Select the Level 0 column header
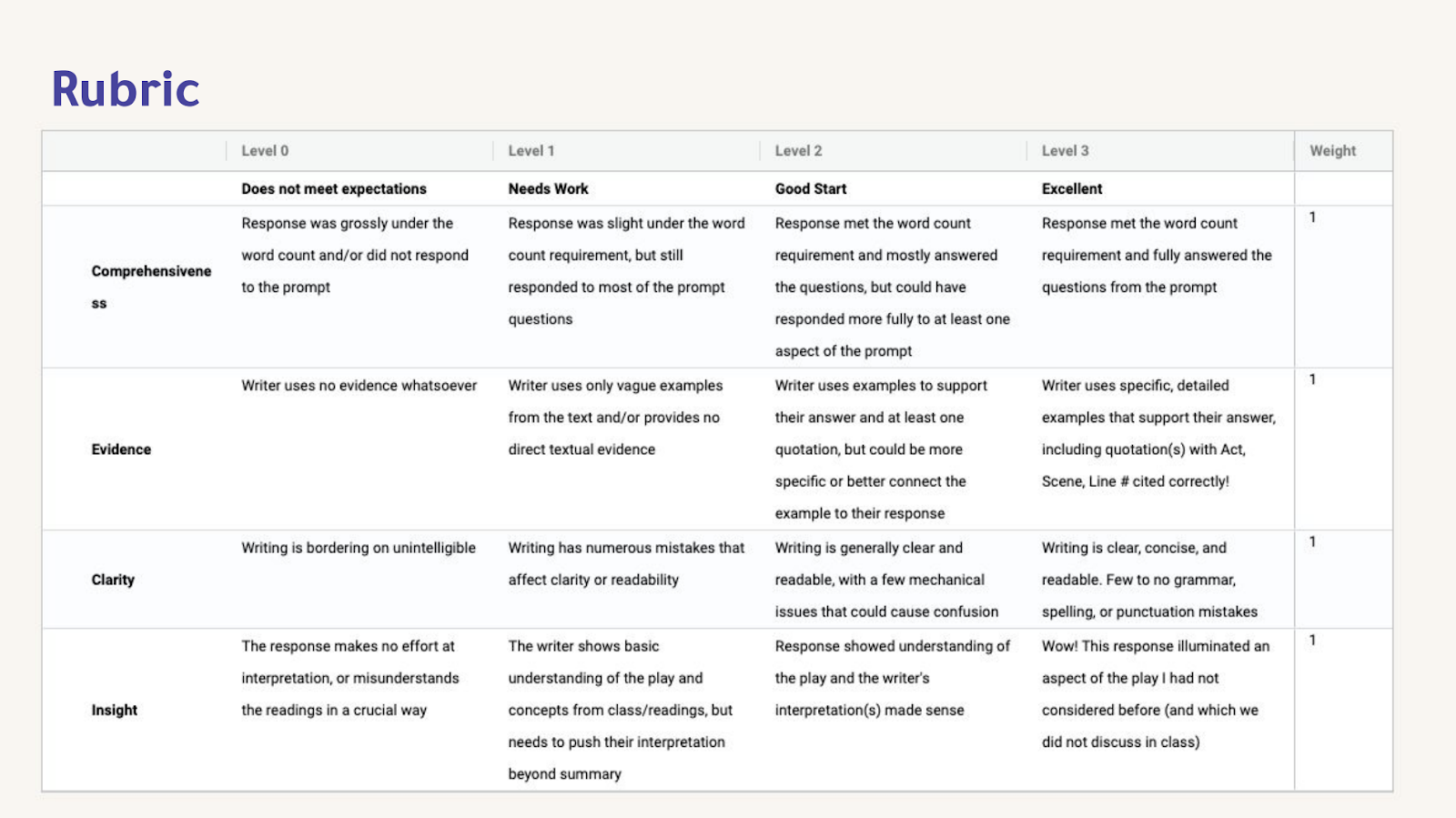The height and width of the screenshot is (818, 1456). tap(265, 151)
